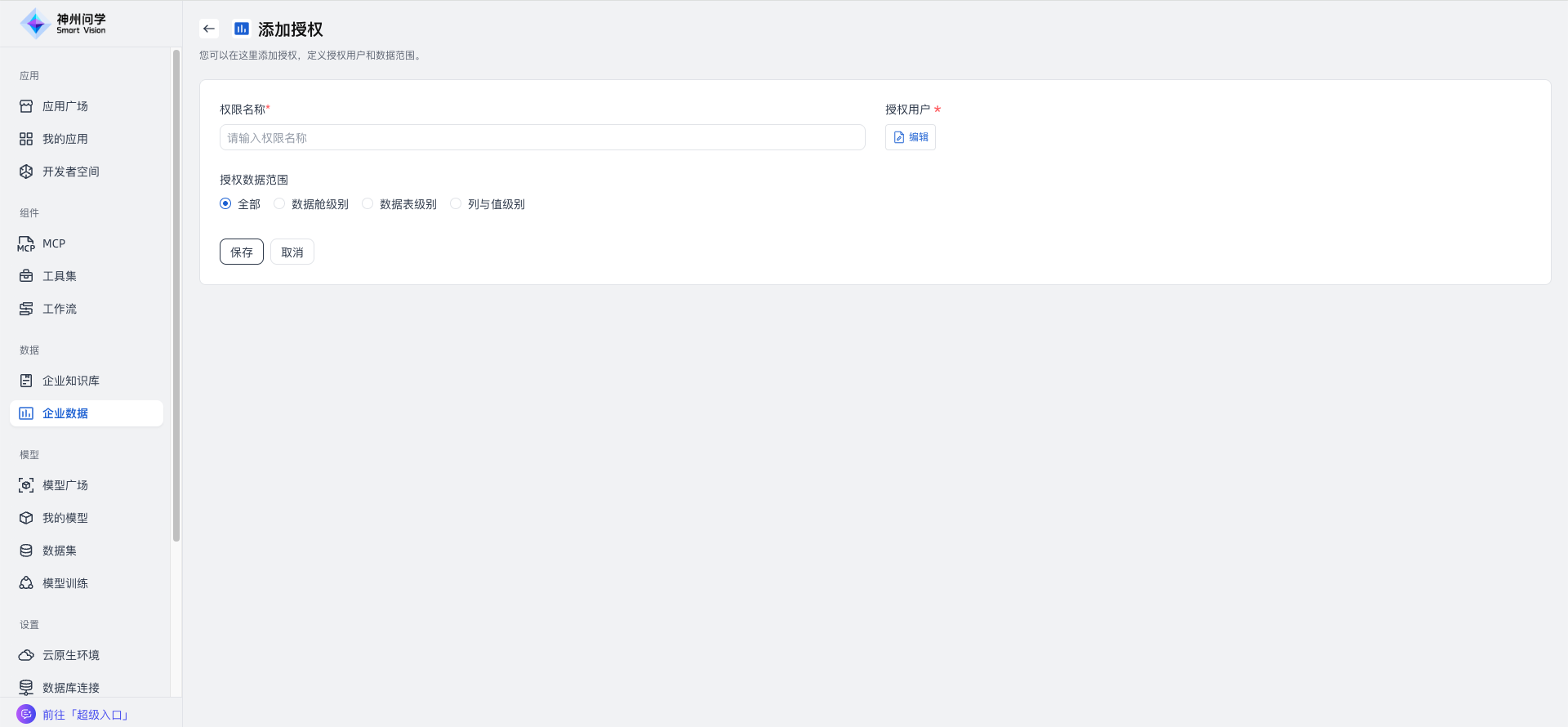Click the 工作流 workflow icon

(x=26, y=309)
